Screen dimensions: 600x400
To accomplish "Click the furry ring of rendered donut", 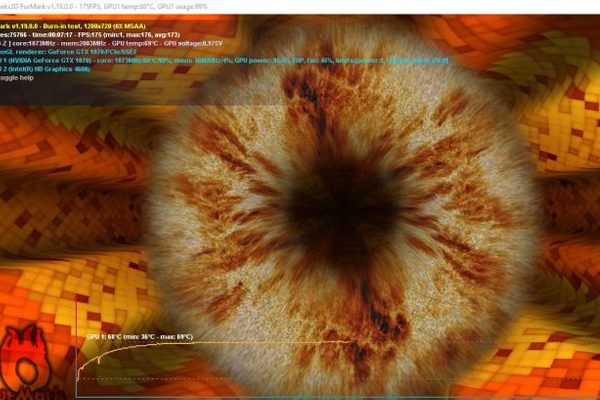I will (x=220, y=250).
